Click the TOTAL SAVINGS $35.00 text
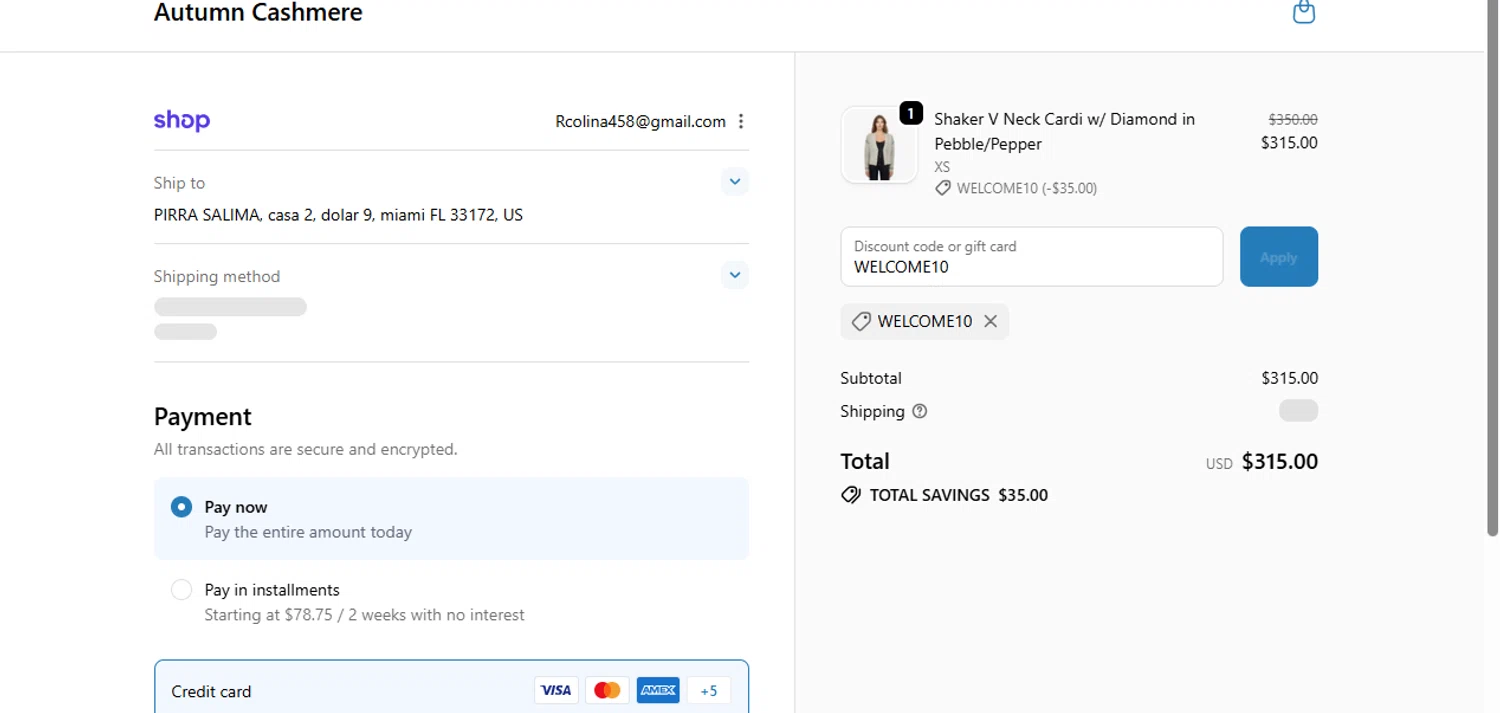Viewport: 1500px width, 713px height. pyautogui.click(x=959, y=495)
